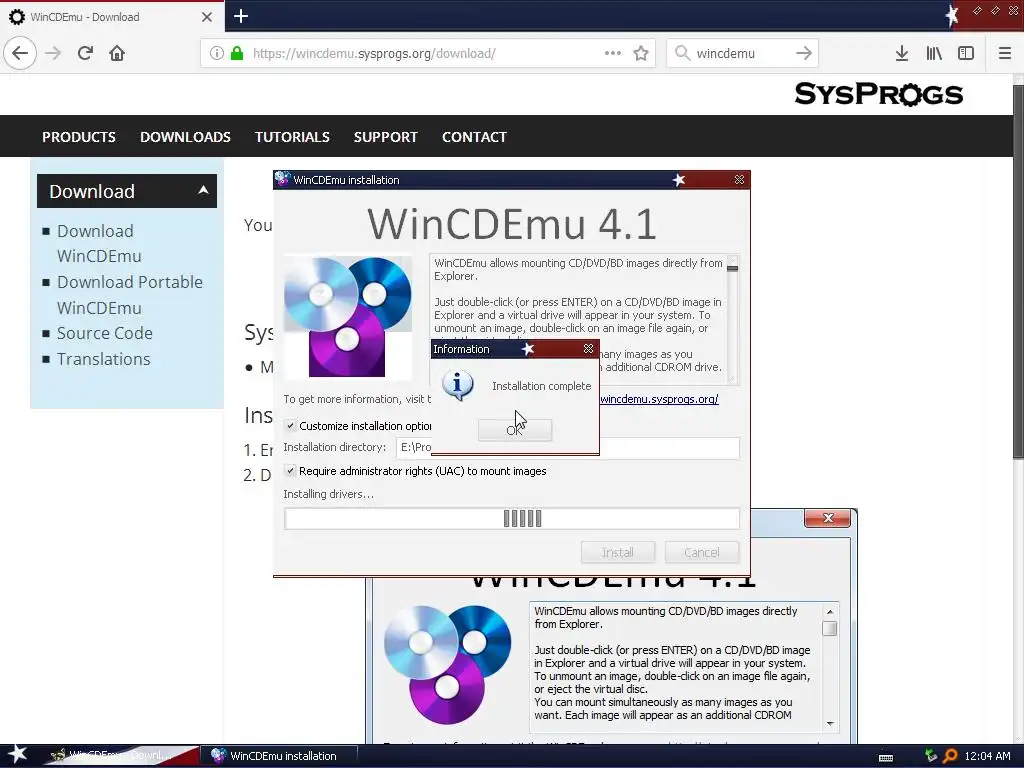Toggle Customize installation options checkbox
This screenshot has height=768, width=1024.
pos(291,426)
